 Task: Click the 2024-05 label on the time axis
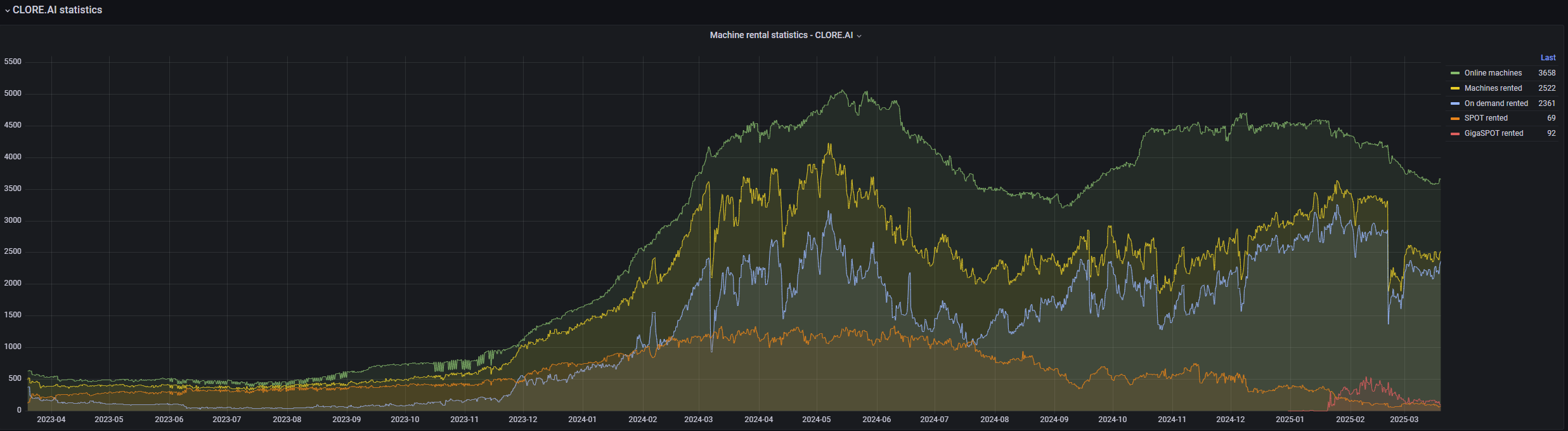point(816,420)
